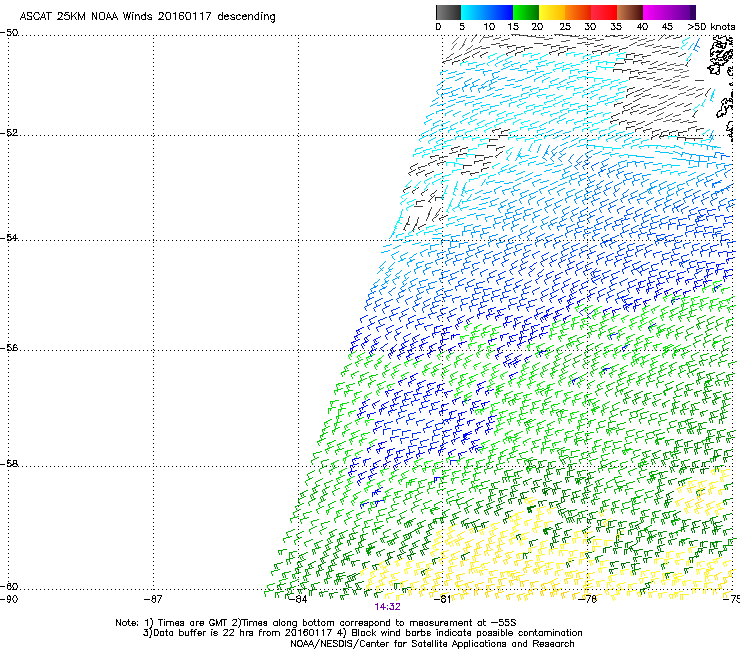The image size is (740, 650).
Task: Click the longitude label '-78'
Action: click(588, 599)
